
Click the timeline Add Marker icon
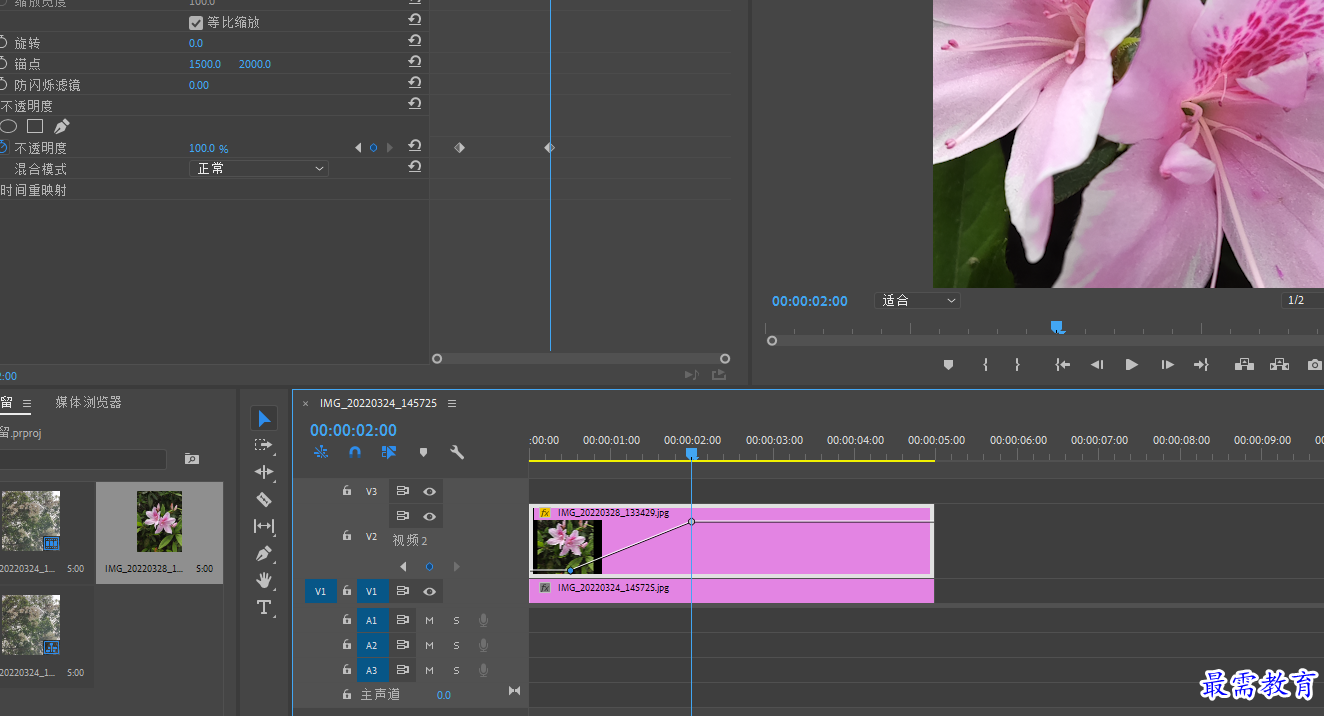(x=423, y=452)
